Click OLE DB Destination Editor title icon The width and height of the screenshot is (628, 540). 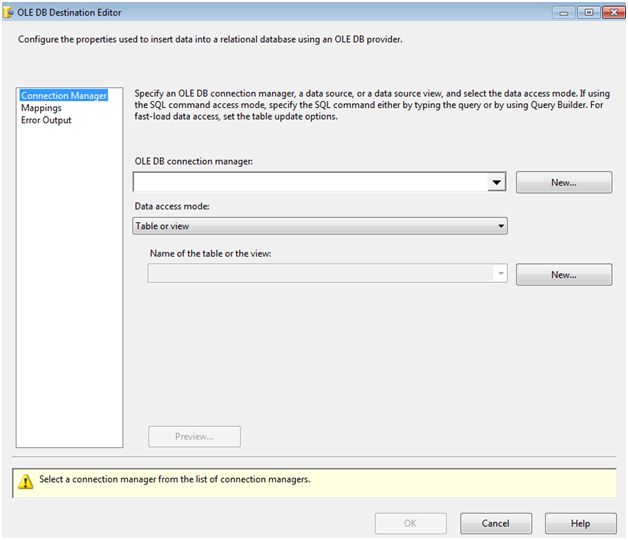click(x=8, y=12)
